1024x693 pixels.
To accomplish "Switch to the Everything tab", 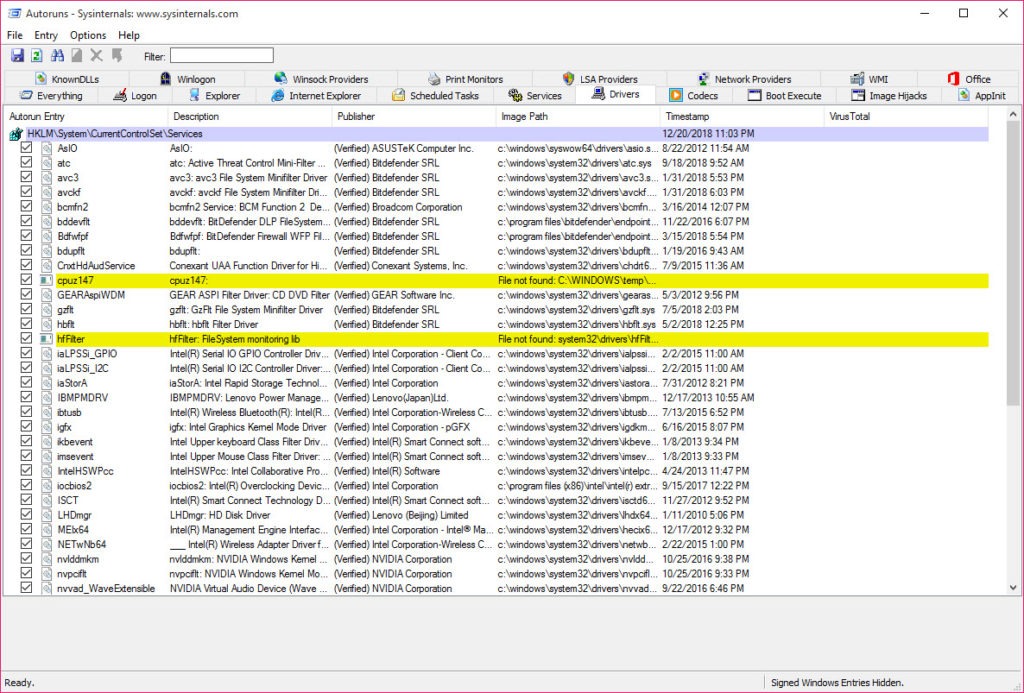I will [x=51, y=95].
